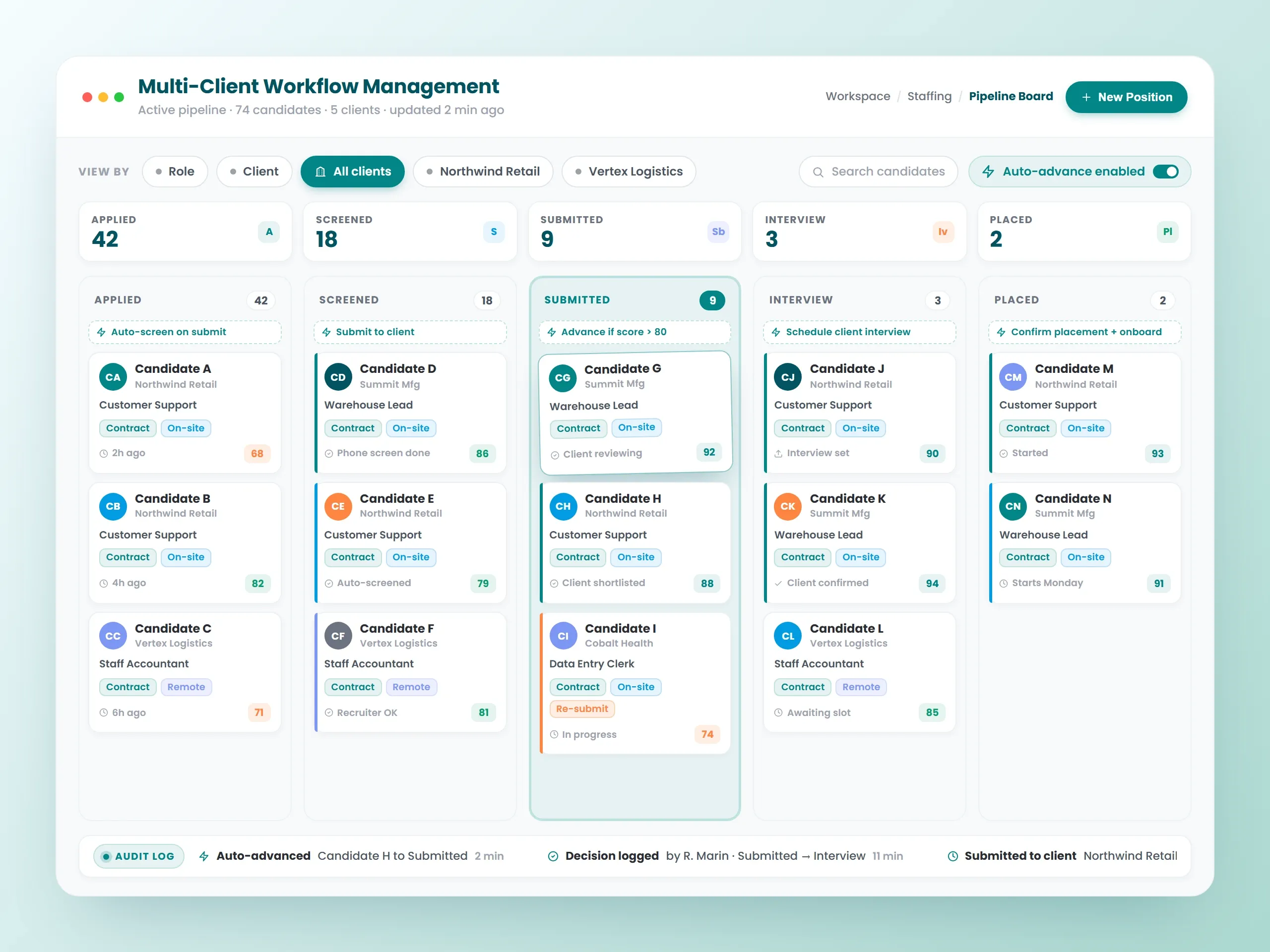Click the 'Iv' badge icon in Interview stat card

[x=943, y=232]
